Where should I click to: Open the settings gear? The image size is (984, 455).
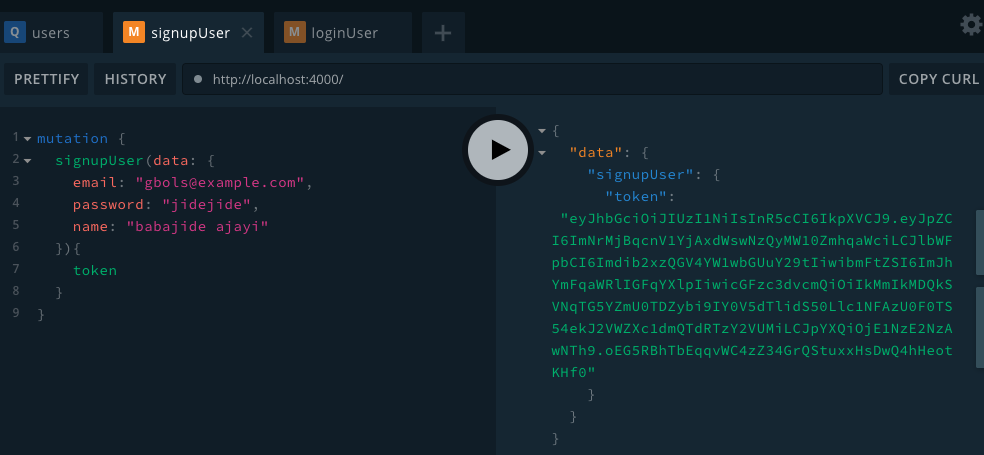pos(970,25)
